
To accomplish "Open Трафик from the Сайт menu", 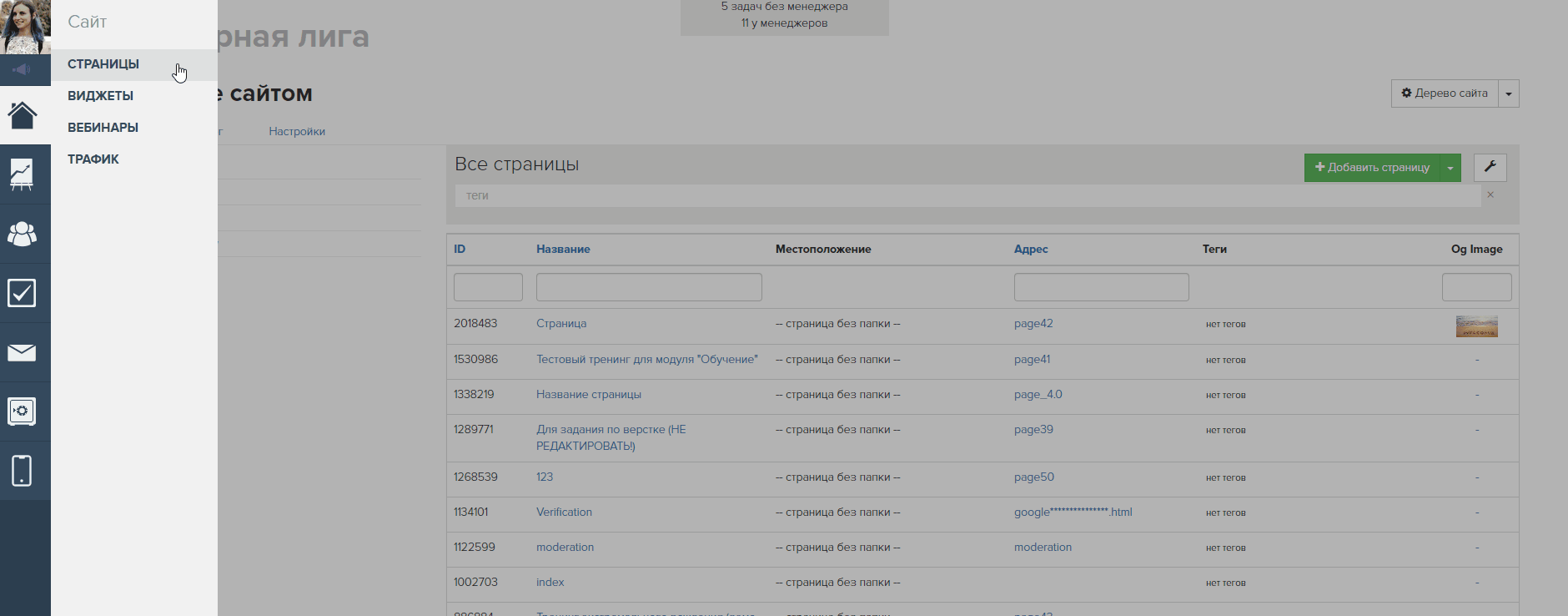I will 93,159.
